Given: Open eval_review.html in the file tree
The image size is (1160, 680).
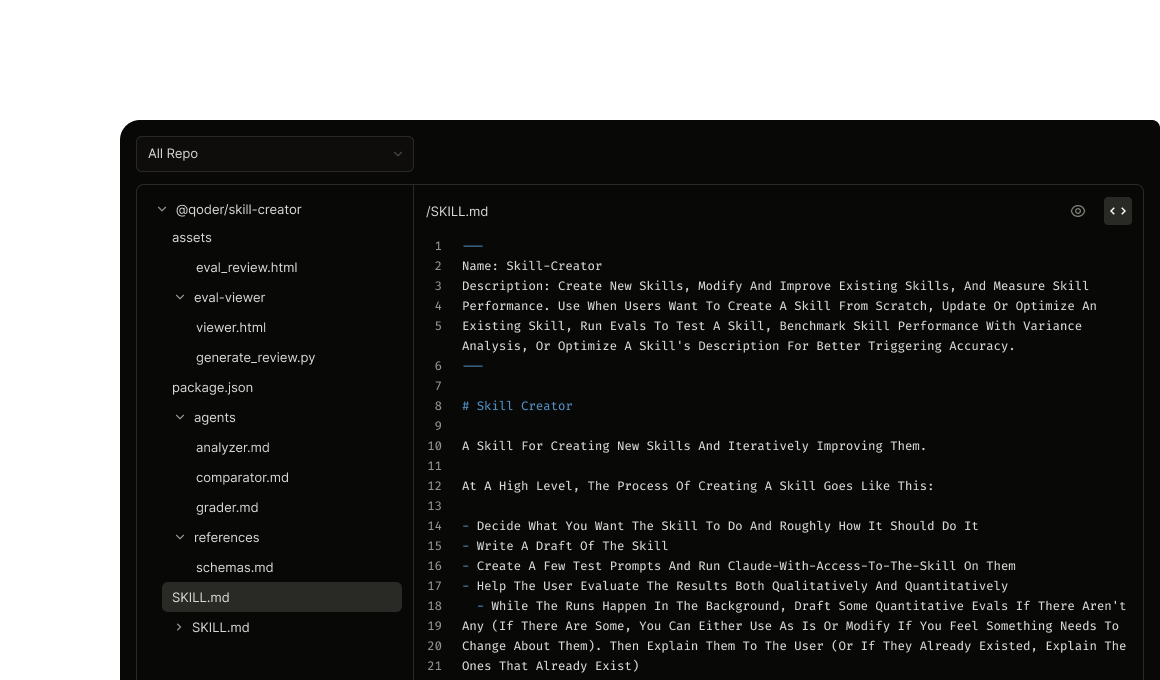Looking at the screenshot, I should click(x=246, y=268).
